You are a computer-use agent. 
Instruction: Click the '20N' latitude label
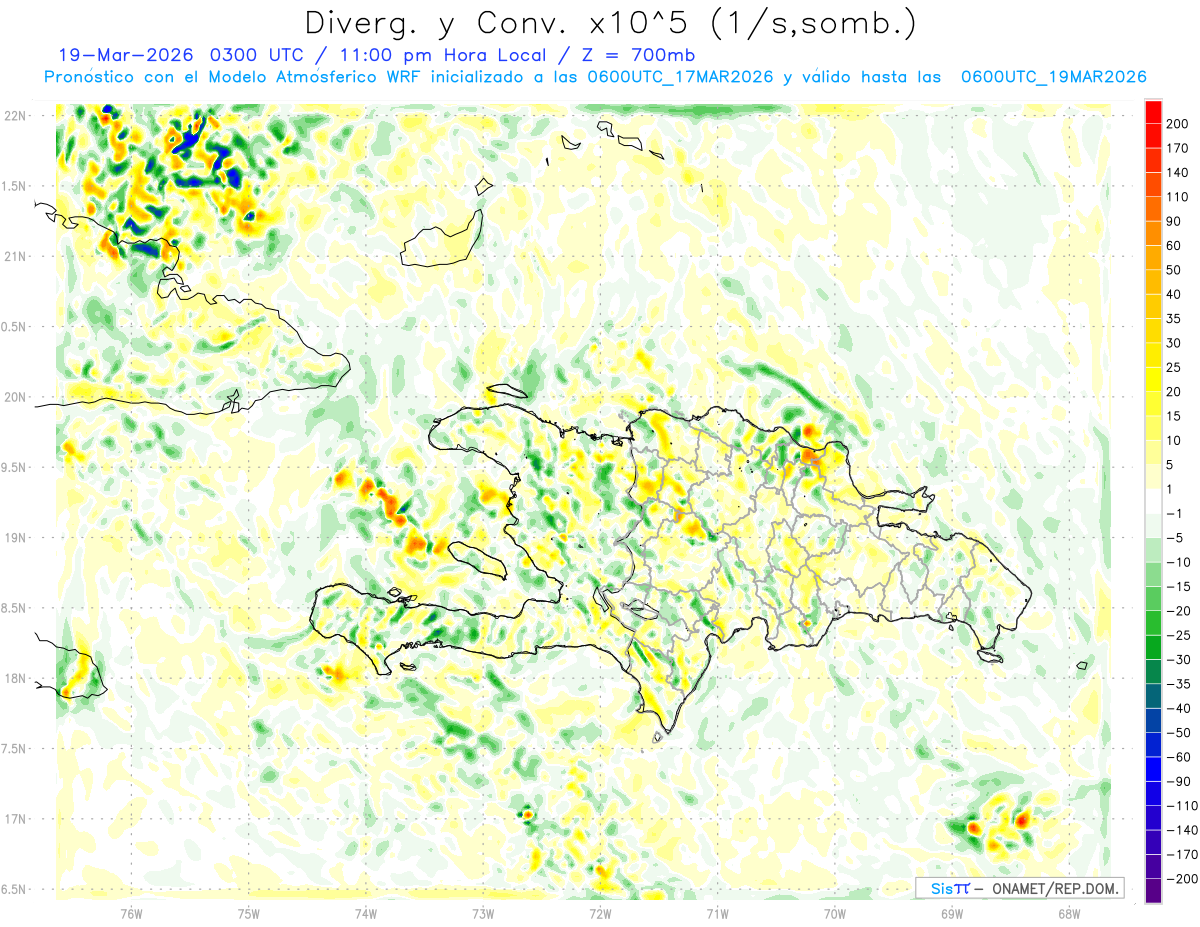[15, 397]
